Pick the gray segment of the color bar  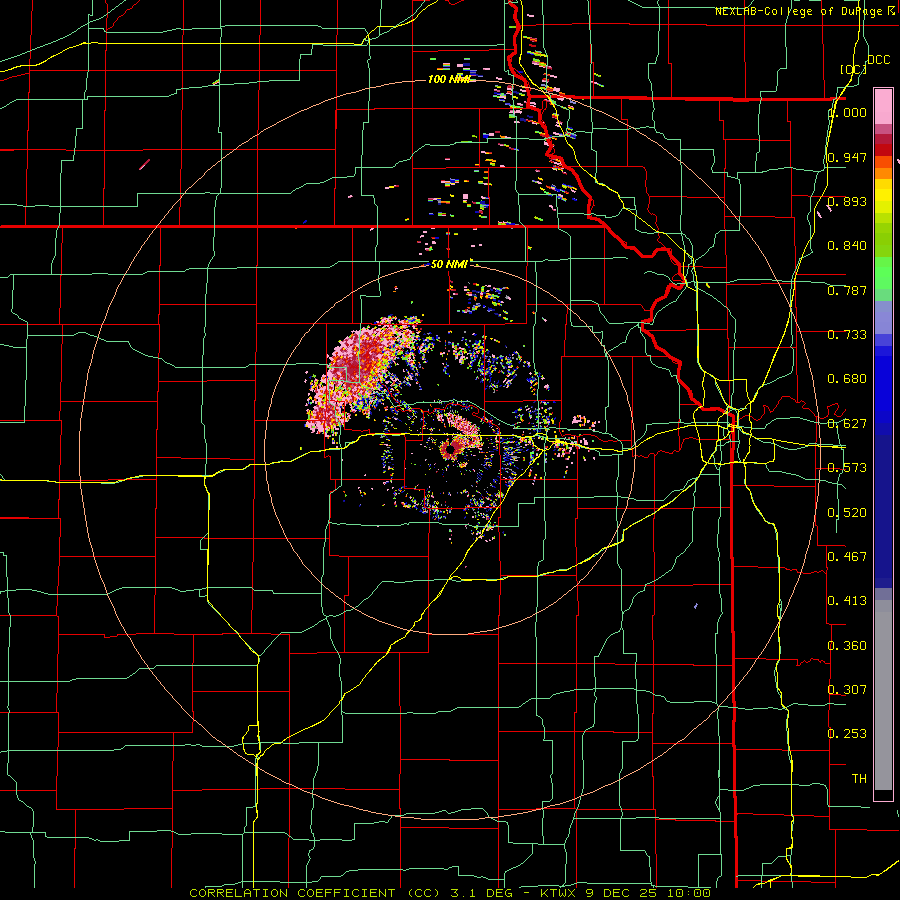pyautogui.click(x=883, y=695)
